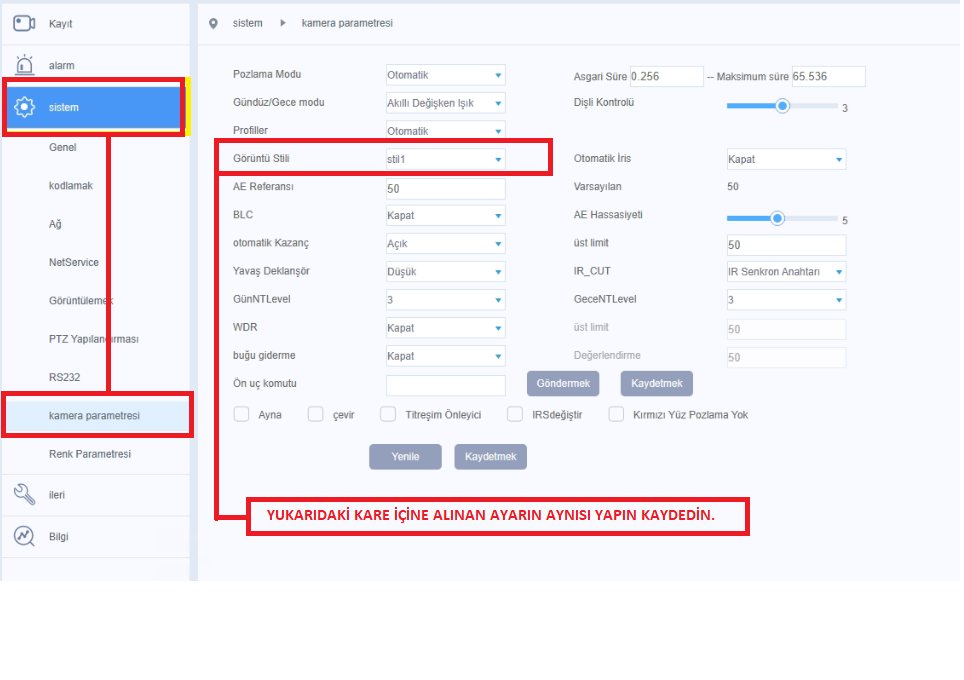This screenshot has width=964, height=680.
Task: Click the AE Referansı input field
Action: tap(445, 188)
